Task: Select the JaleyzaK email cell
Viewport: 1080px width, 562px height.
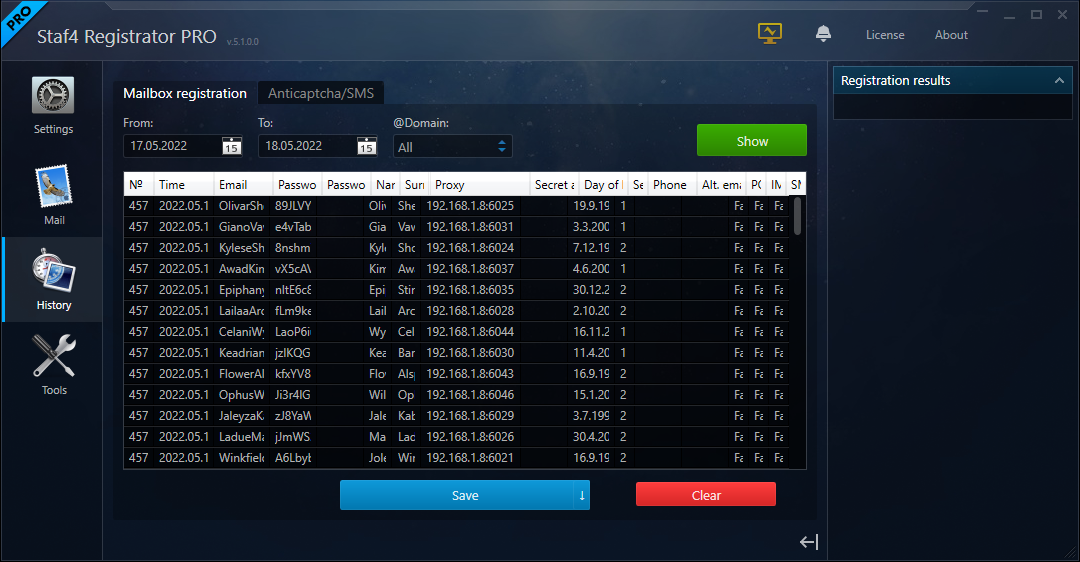Action: 241,416
